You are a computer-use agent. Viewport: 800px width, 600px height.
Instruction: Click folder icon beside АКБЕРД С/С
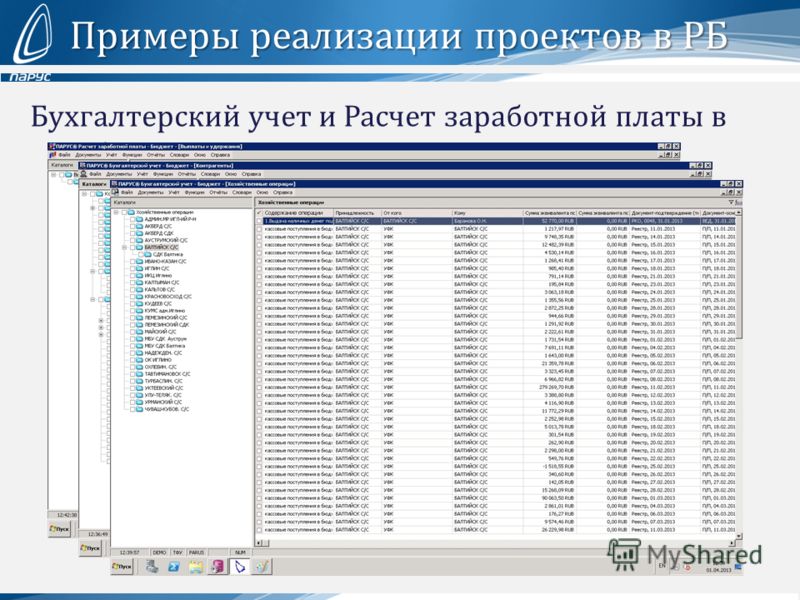[x=140, y=226]
